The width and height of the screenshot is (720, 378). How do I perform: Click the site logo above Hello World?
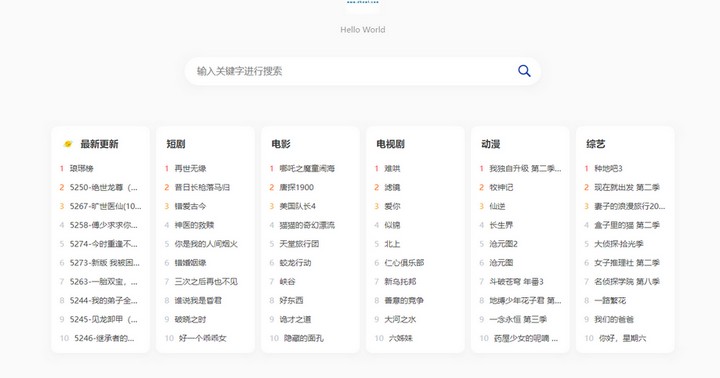click(362, 4)
